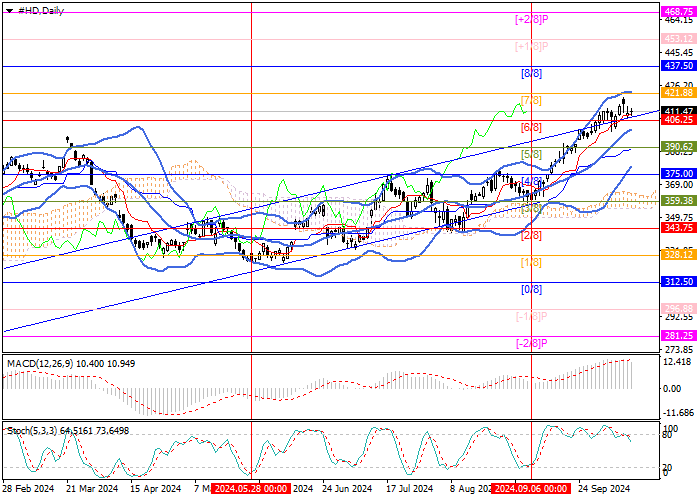Click the [0/8] Murrey level label
Viewport: 700px width, 500px height.
pos(531,289)
